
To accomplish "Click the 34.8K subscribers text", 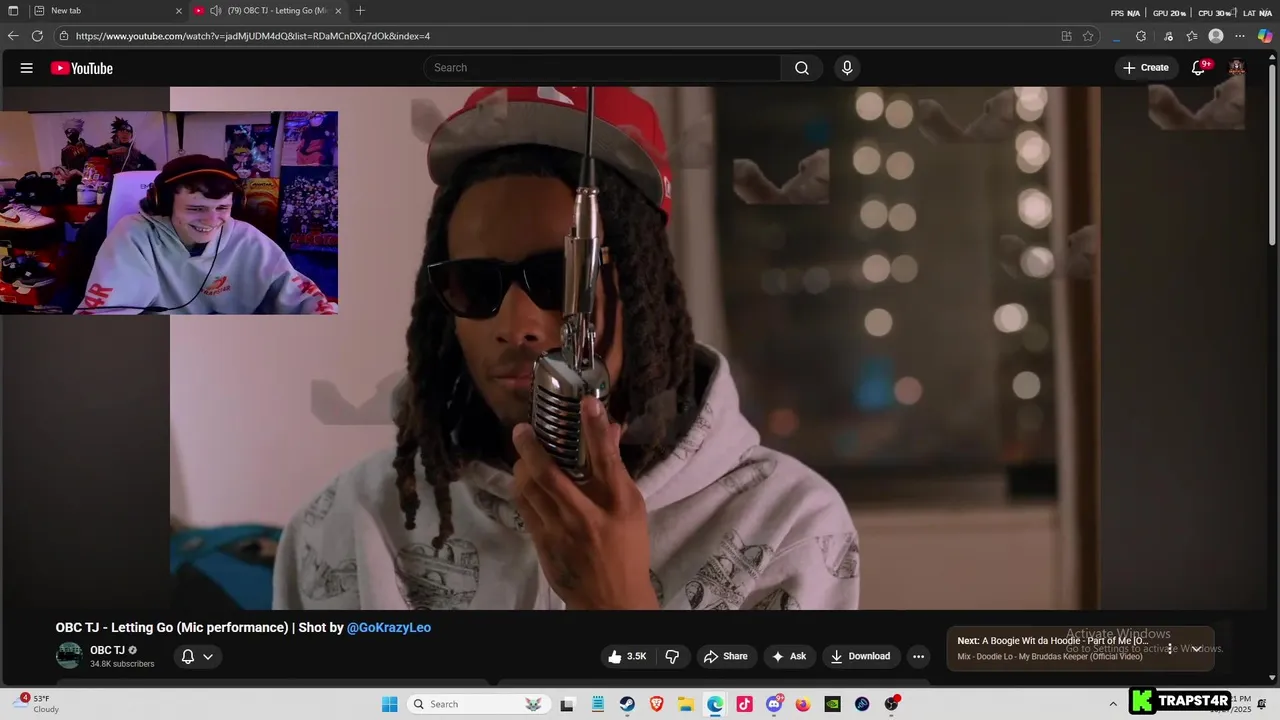I will pyautogui.click(x=122, y=664).
